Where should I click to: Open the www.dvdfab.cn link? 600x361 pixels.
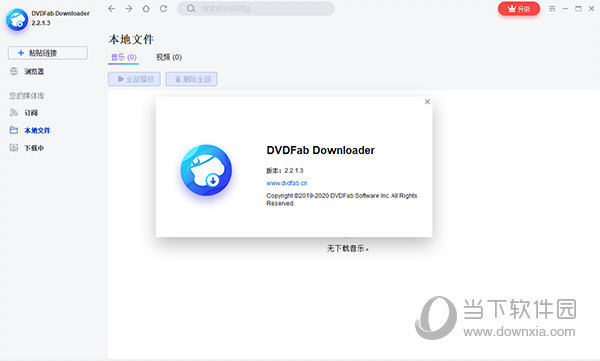(287, 183)
